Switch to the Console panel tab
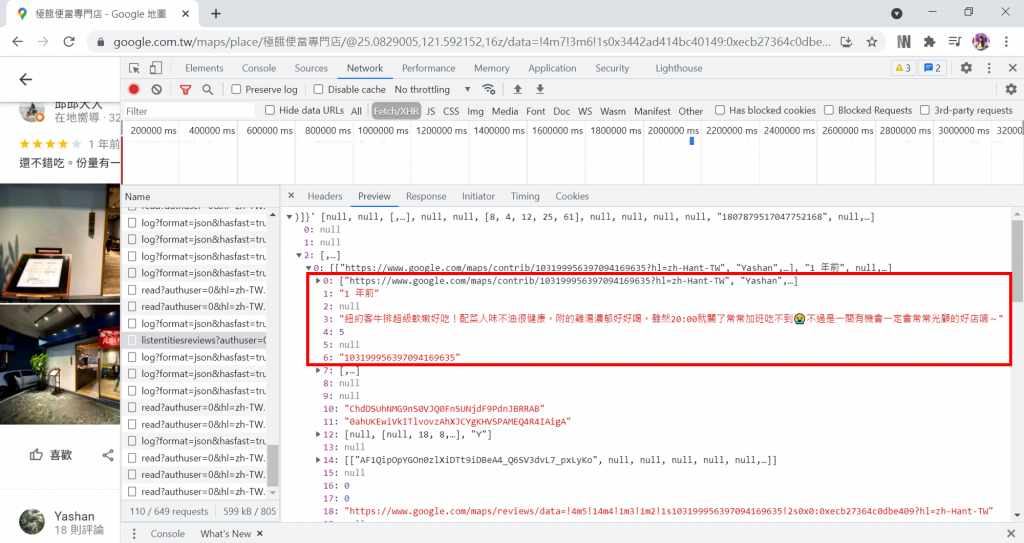The height and width of the screenshot is (543, 1024). [x=259, y=68]
